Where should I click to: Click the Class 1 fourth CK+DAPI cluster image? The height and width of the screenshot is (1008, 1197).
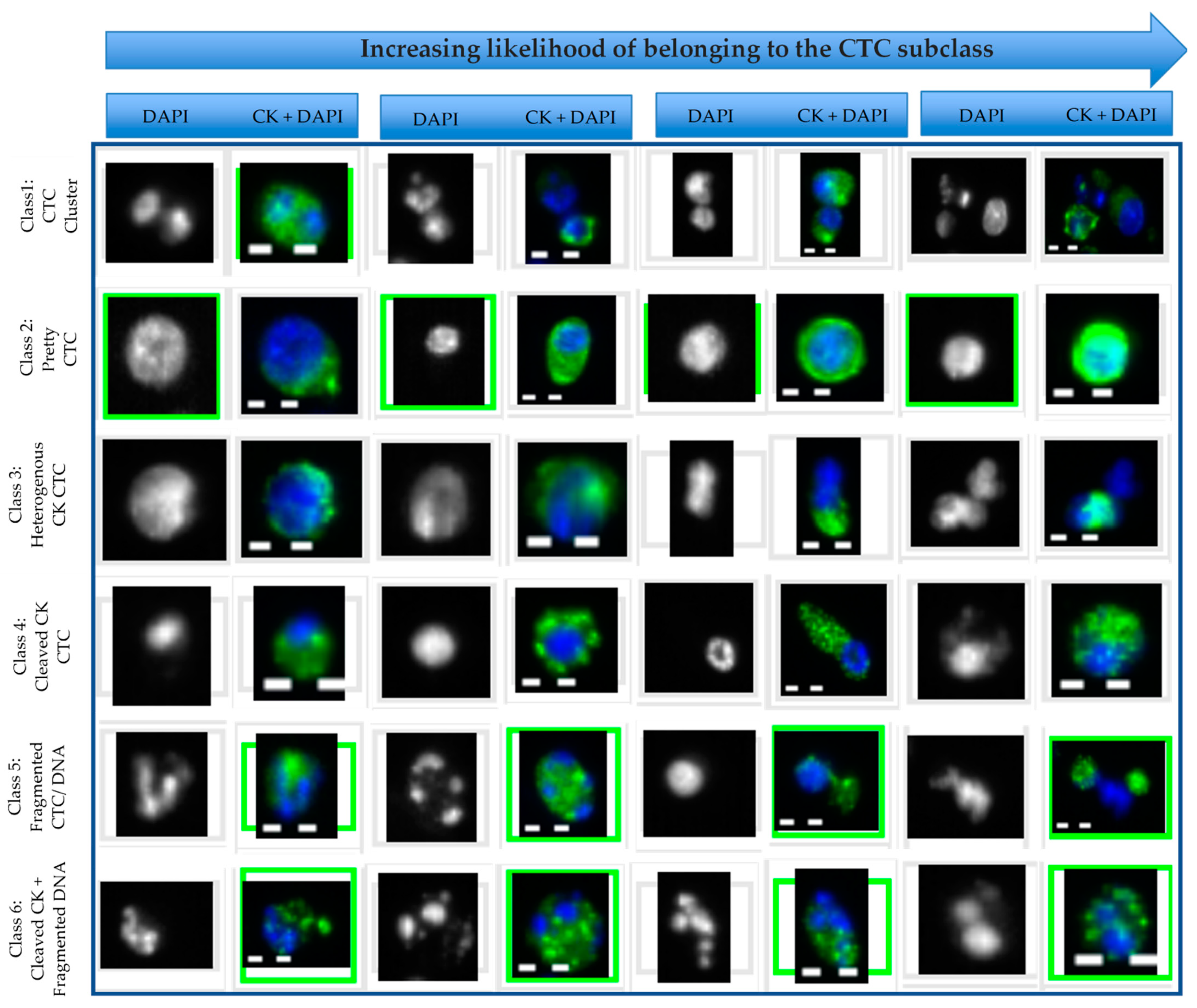(1103, 206)
